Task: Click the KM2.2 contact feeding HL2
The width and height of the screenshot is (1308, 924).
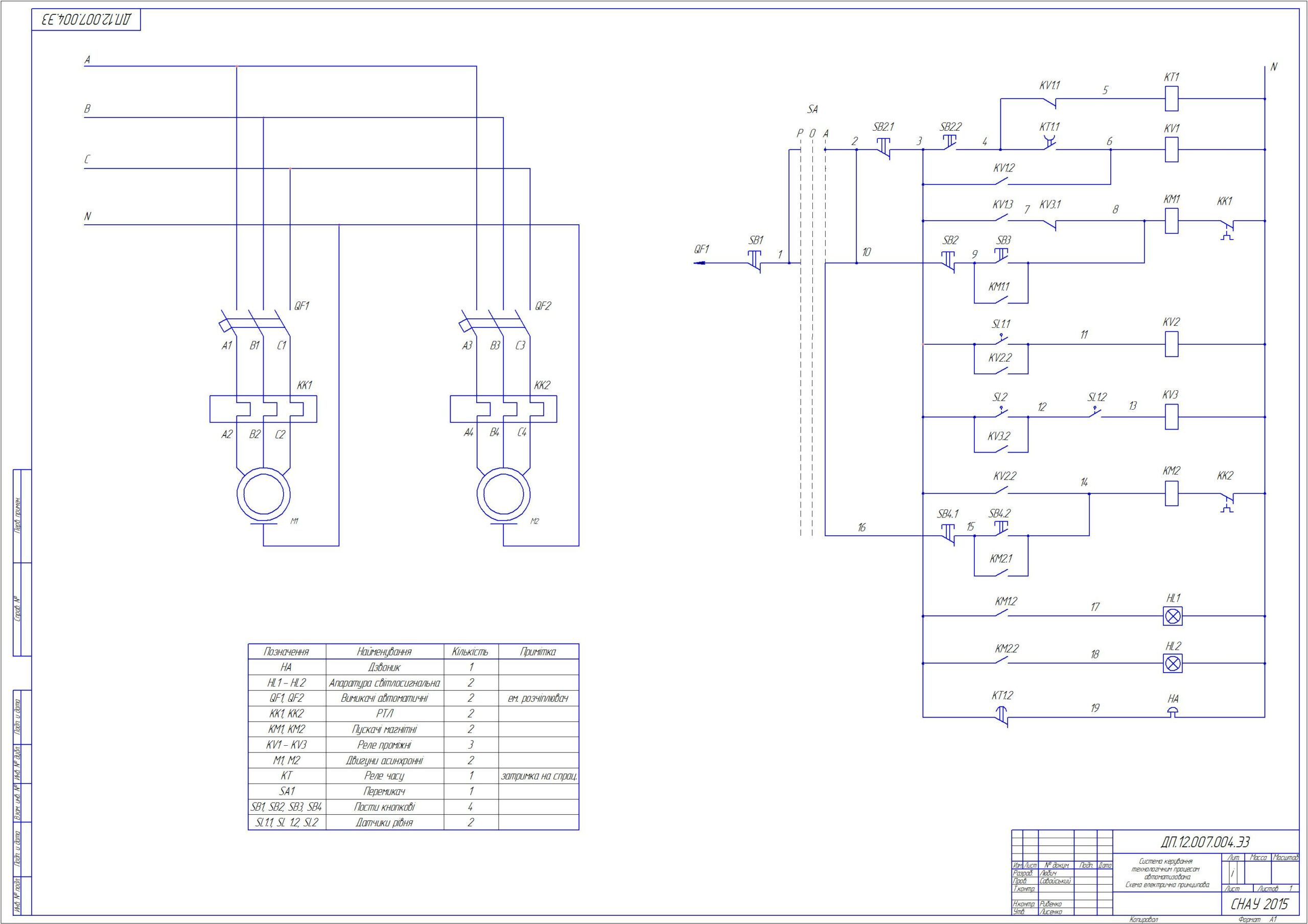Action: coord(1001,660)
